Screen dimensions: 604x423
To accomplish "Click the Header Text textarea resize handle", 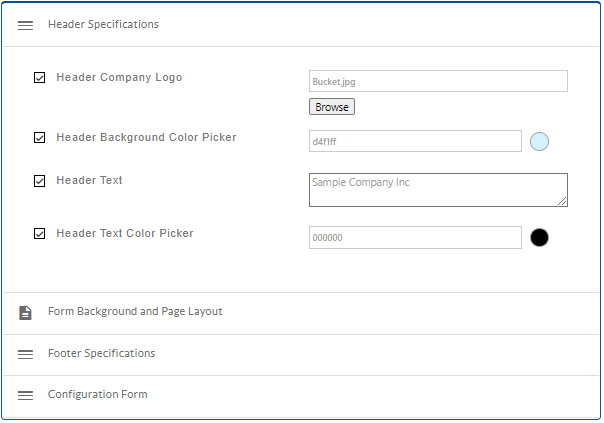I will 563,202.
